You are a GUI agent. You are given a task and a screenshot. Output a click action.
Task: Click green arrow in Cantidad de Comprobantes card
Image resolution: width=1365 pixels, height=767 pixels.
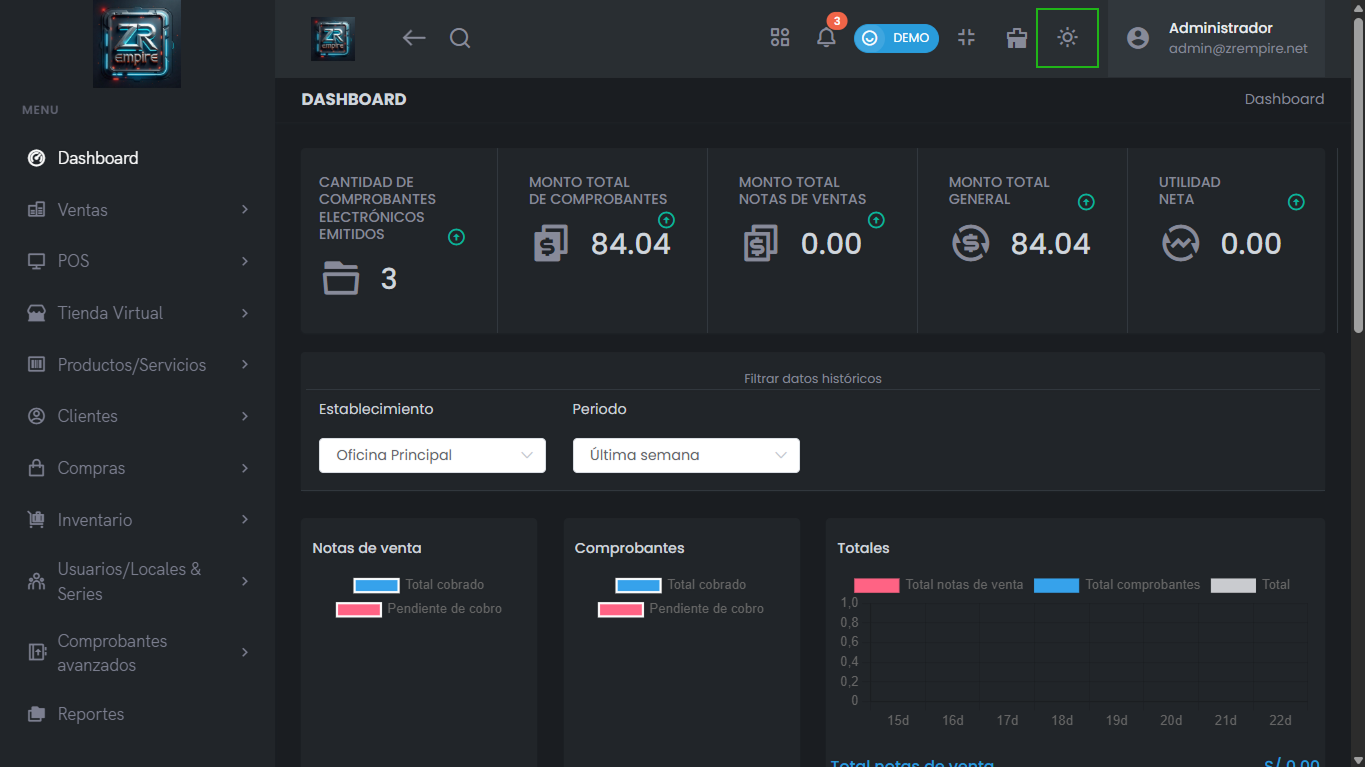coord(457,237)
